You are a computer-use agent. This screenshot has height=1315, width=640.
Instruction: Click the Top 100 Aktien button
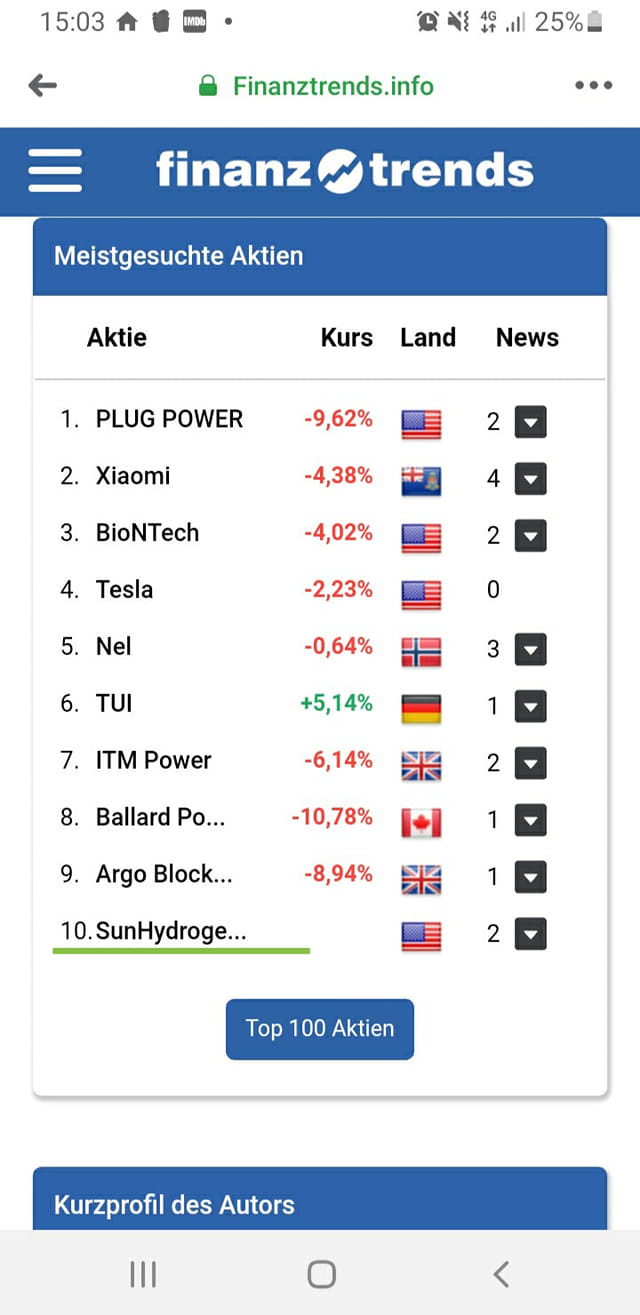coord(320,1028)
